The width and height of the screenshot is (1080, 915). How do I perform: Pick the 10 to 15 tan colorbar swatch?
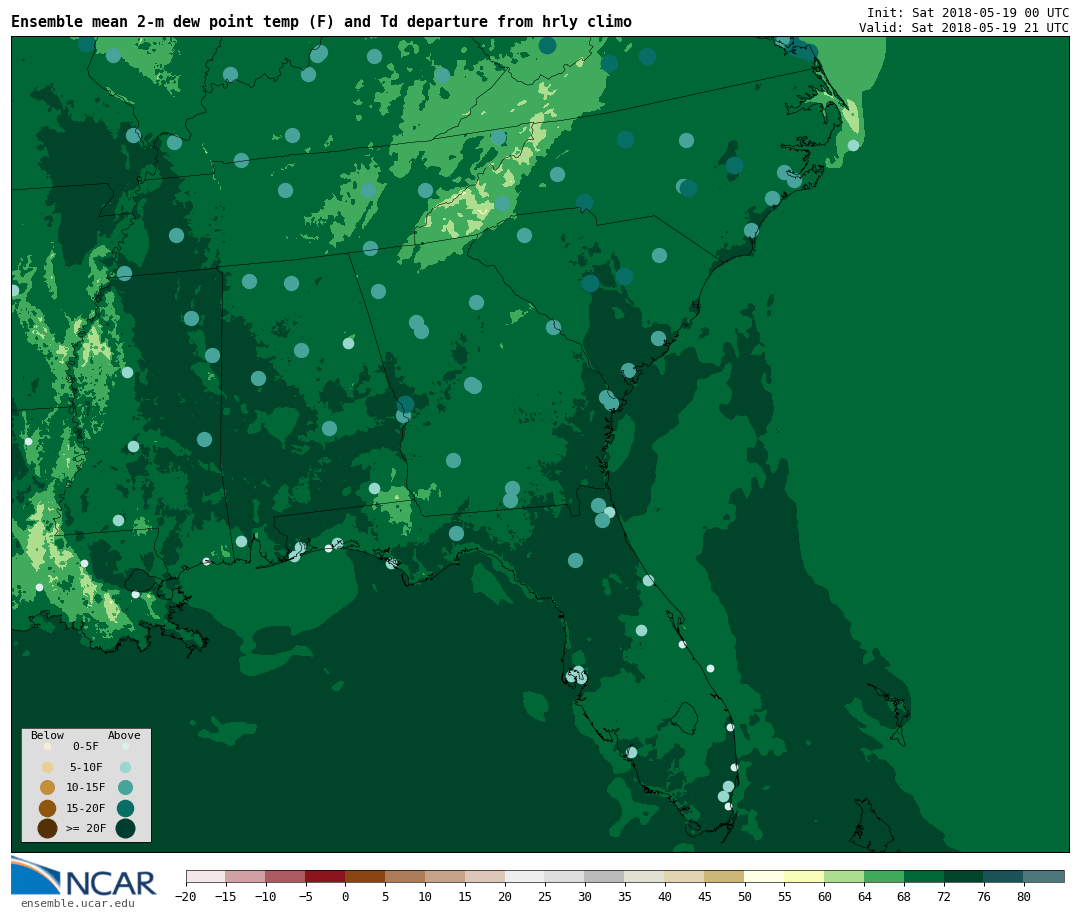coord(445,876)
